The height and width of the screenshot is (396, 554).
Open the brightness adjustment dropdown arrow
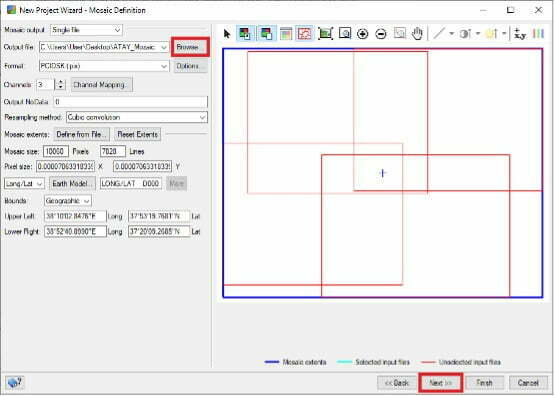click(x=504, y=34)
